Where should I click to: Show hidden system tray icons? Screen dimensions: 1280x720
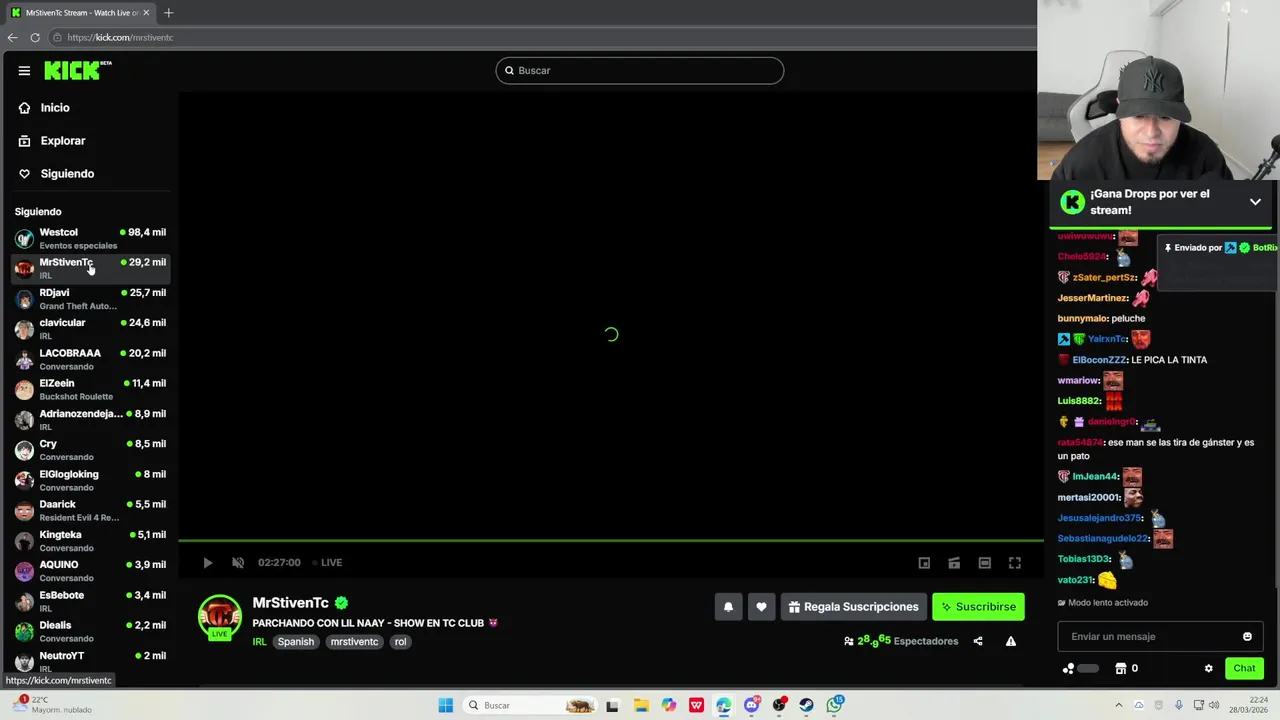[x=1119, y=705]
